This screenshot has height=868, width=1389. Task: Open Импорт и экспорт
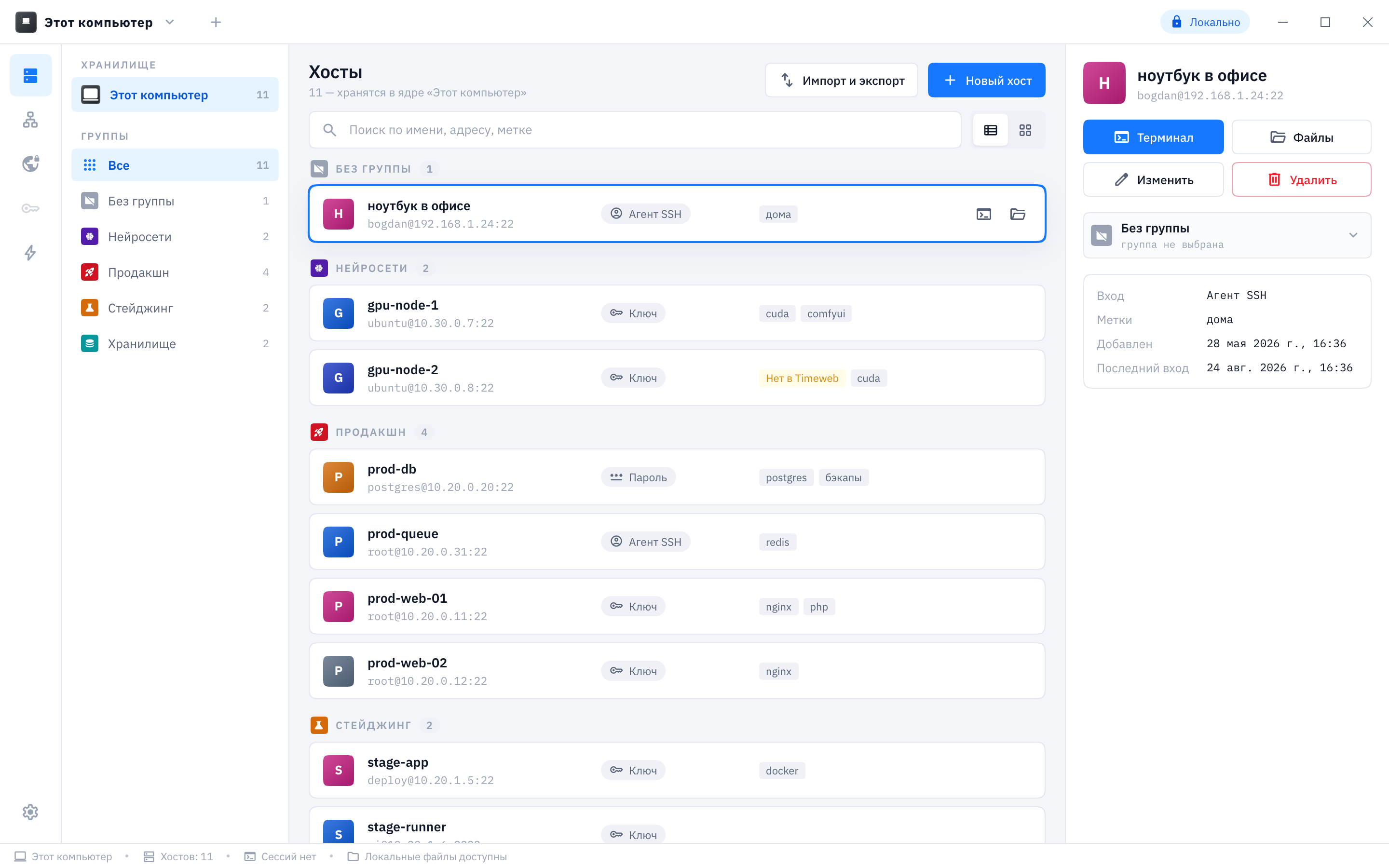click(x=842, y=81)
